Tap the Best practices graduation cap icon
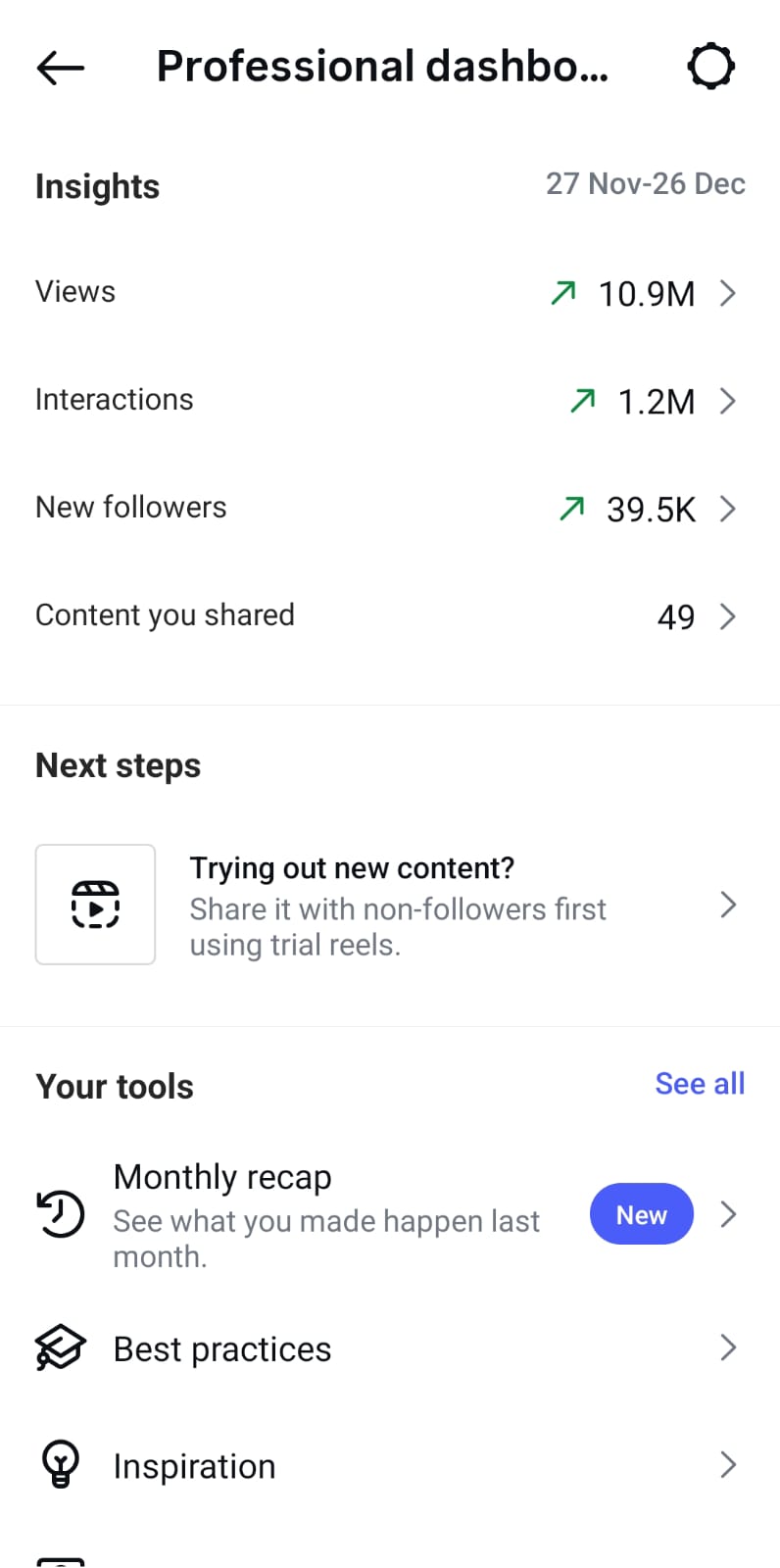 tap(61, 1347)
